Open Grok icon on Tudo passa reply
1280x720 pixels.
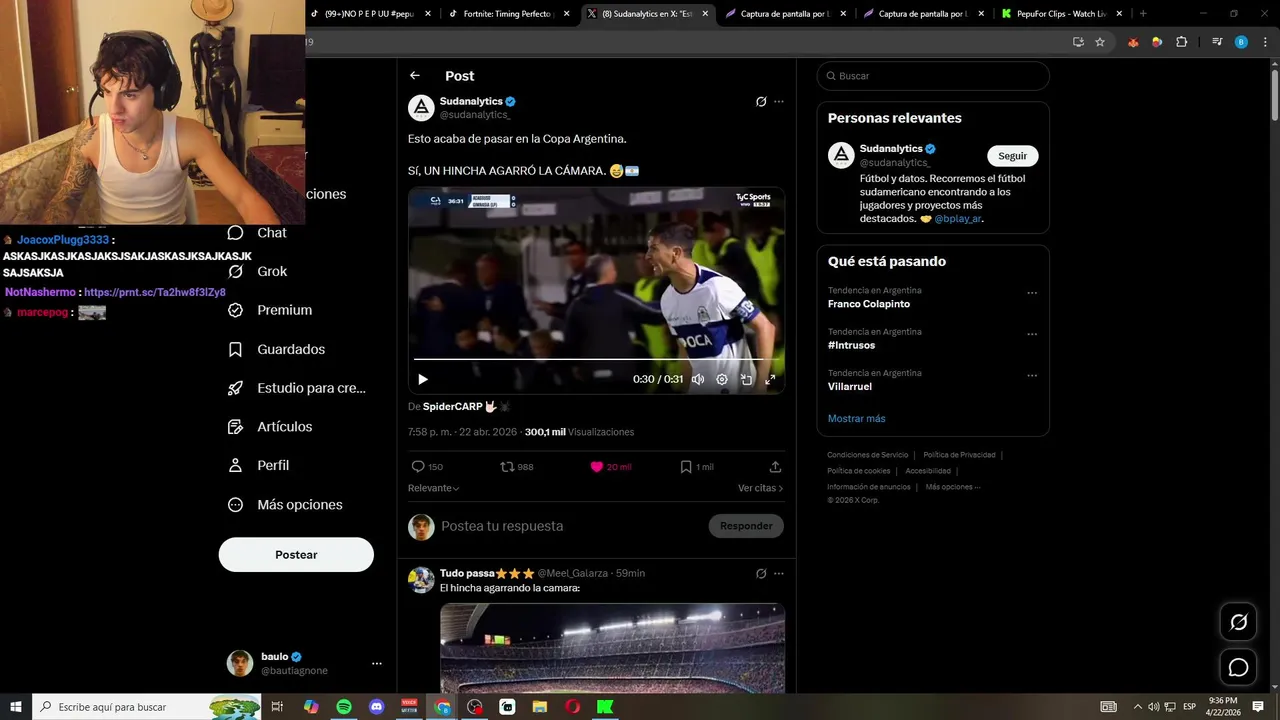(x=761, y=574)
